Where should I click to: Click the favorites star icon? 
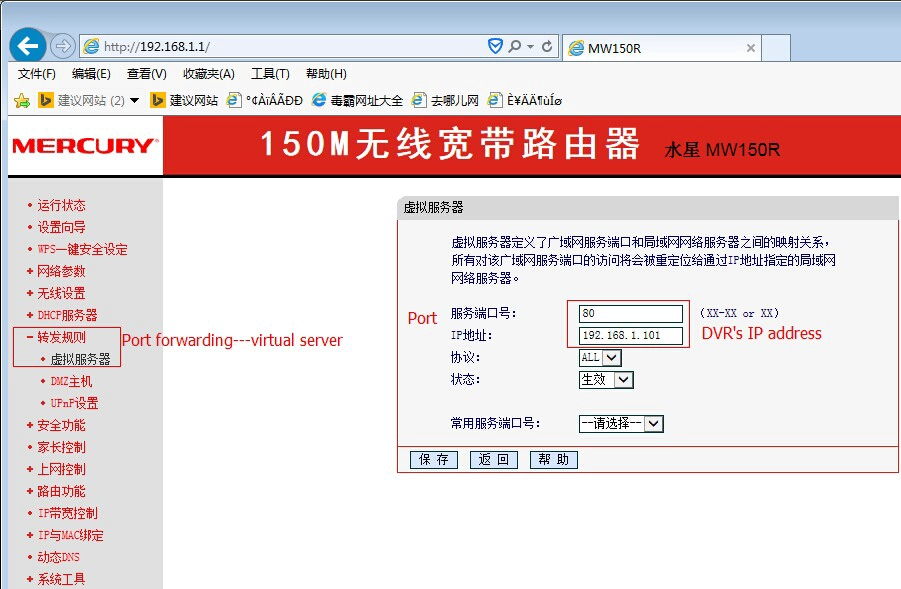22,101
